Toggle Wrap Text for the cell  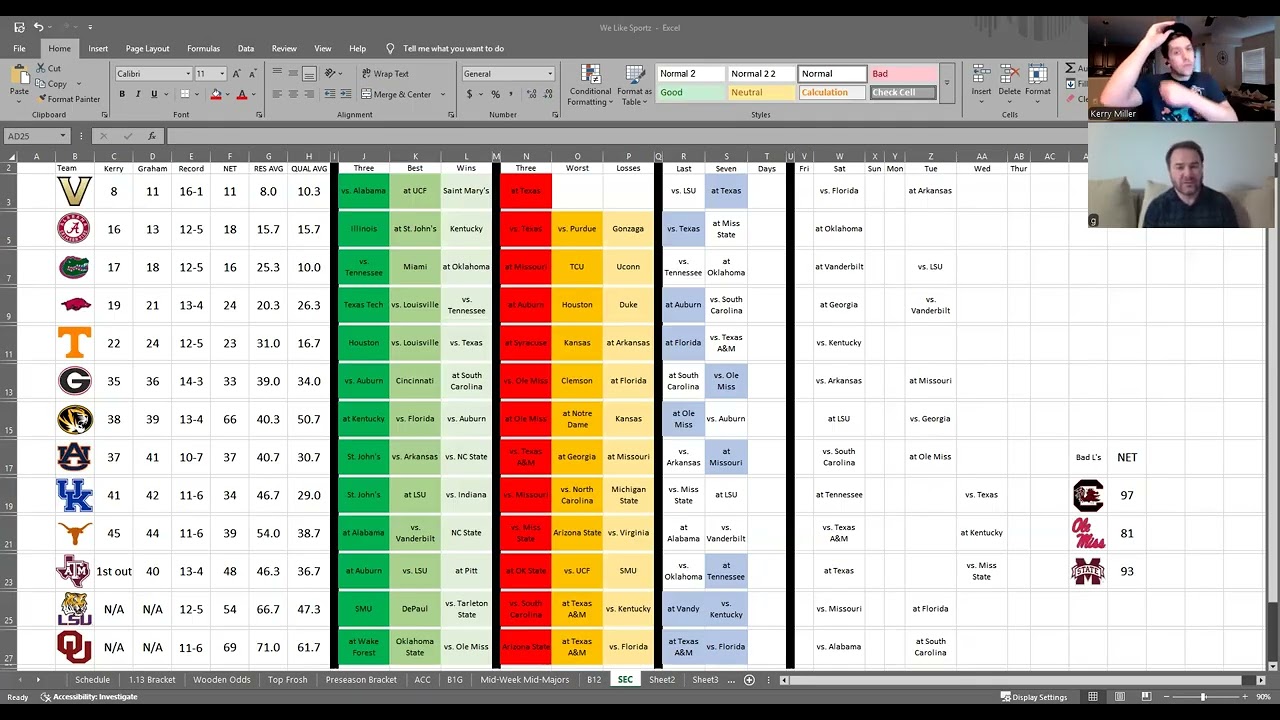(x=384, y=74)
